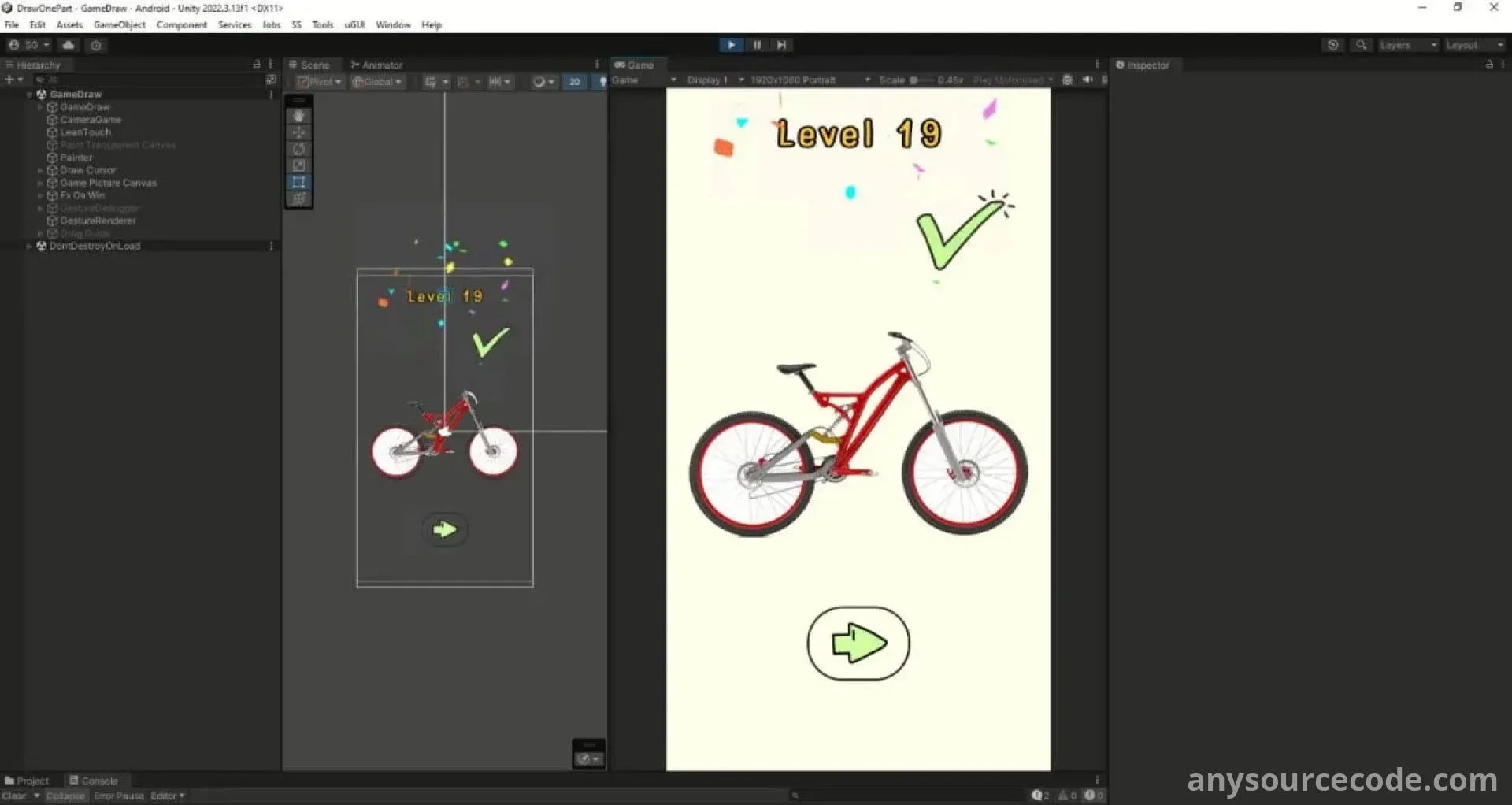Open the cloud services icon
This screenshot has width=1512, height=805.
point(69,45)
